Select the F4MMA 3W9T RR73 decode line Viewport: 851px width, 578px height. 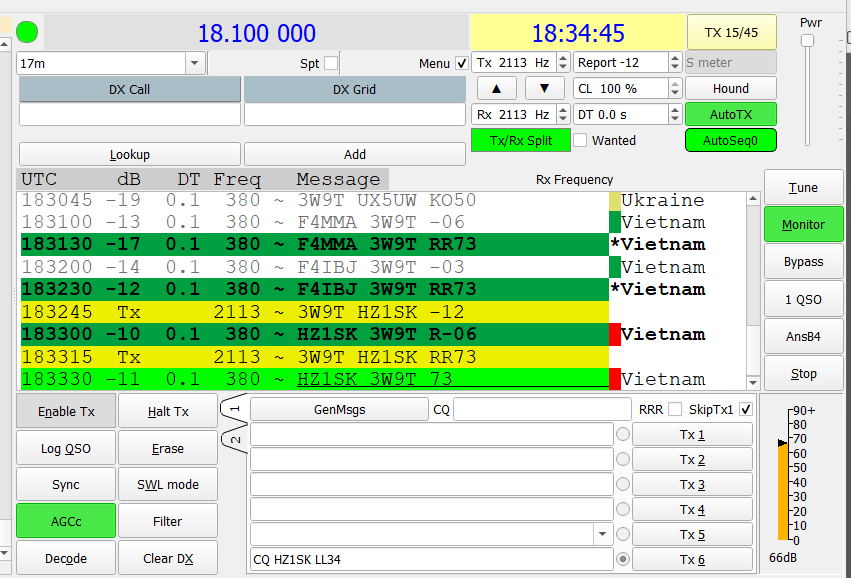pos(315,244)
